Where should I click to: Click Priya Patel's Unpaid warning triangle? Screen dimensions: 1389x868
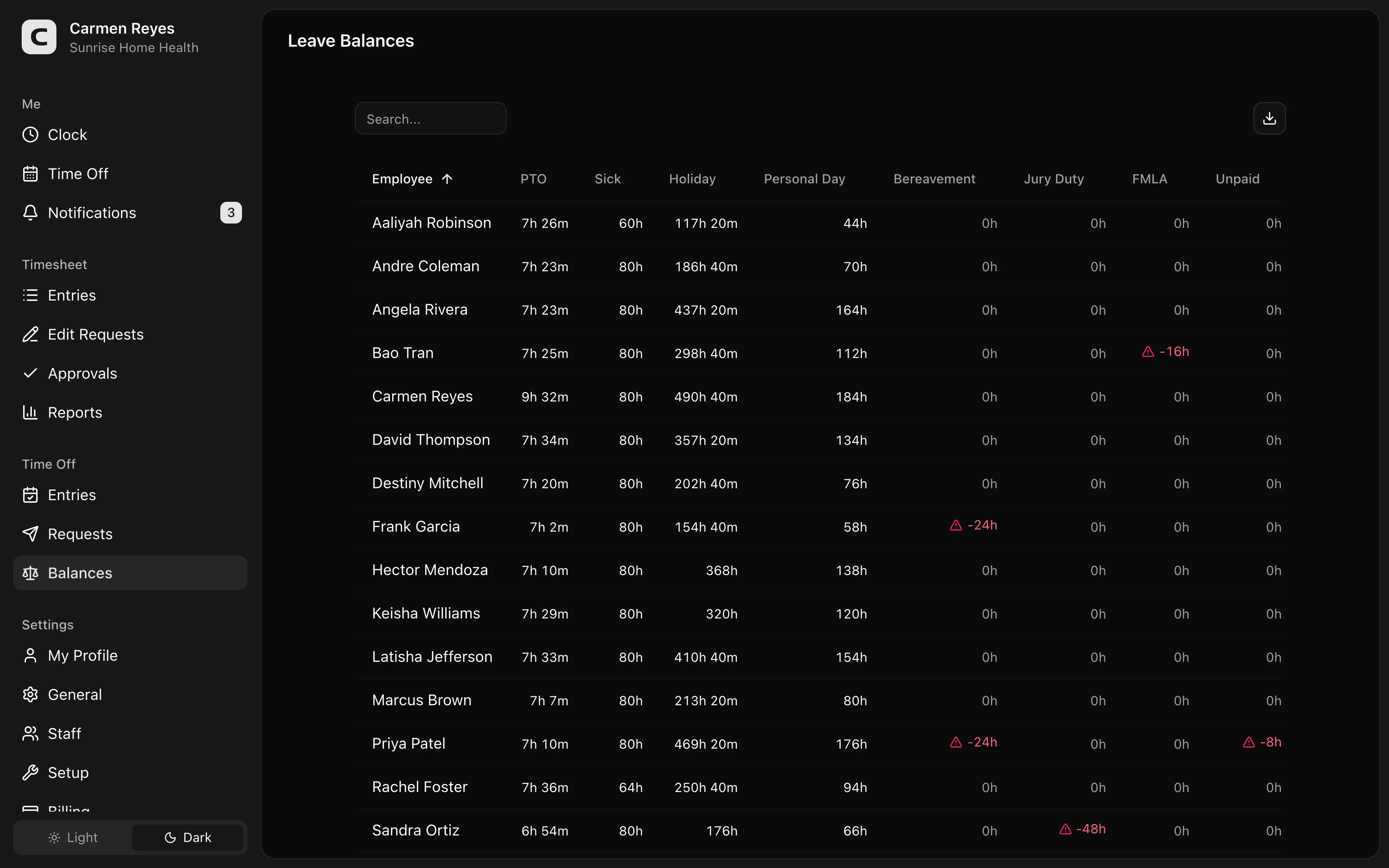click(1248, 742)
